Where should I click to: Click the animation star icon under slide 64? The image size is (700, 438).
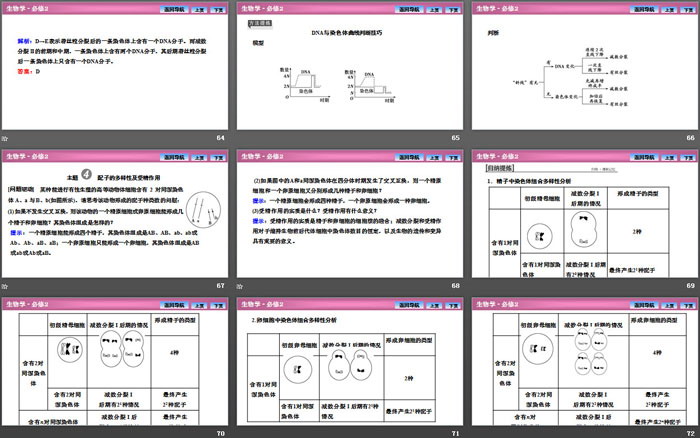(4, 138)
